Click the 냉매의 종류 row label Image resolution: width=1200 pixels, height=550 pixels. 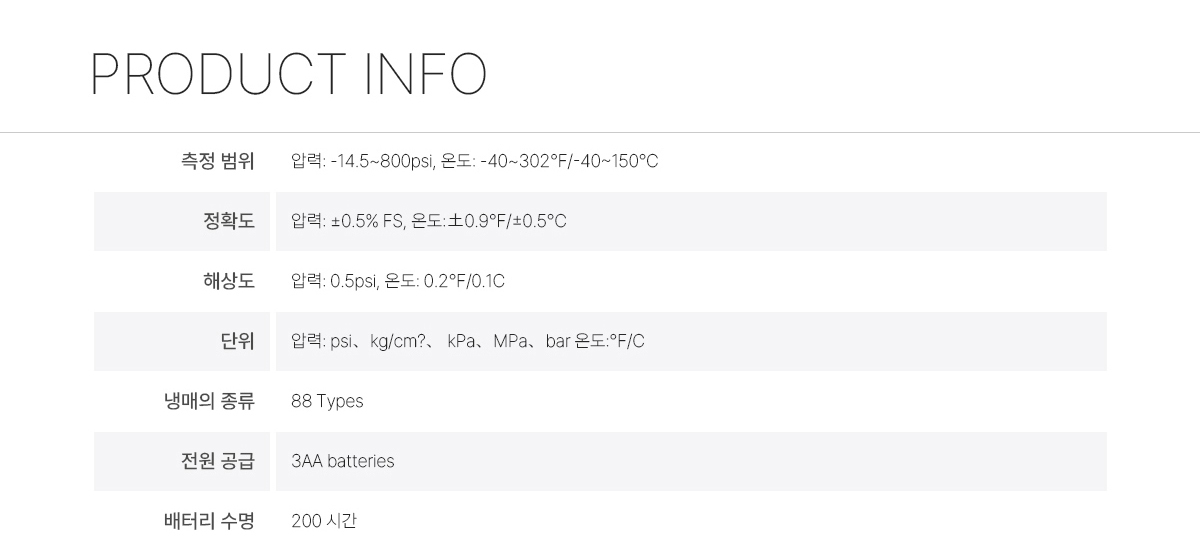point(209,401)
